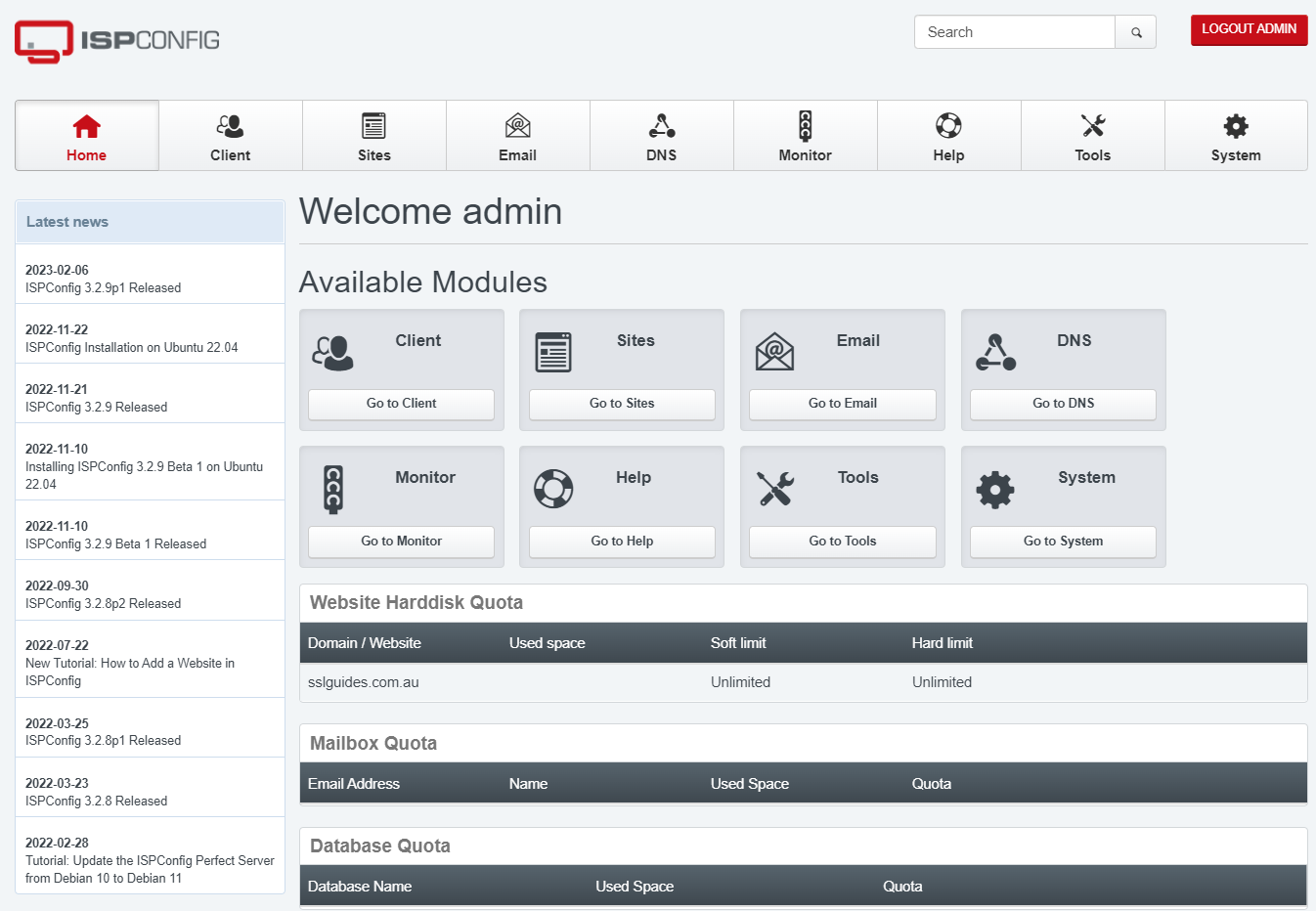Click the DNS nodes icon in the navigation
This screenshot has width=1316, height=911.
click(661, 125)
